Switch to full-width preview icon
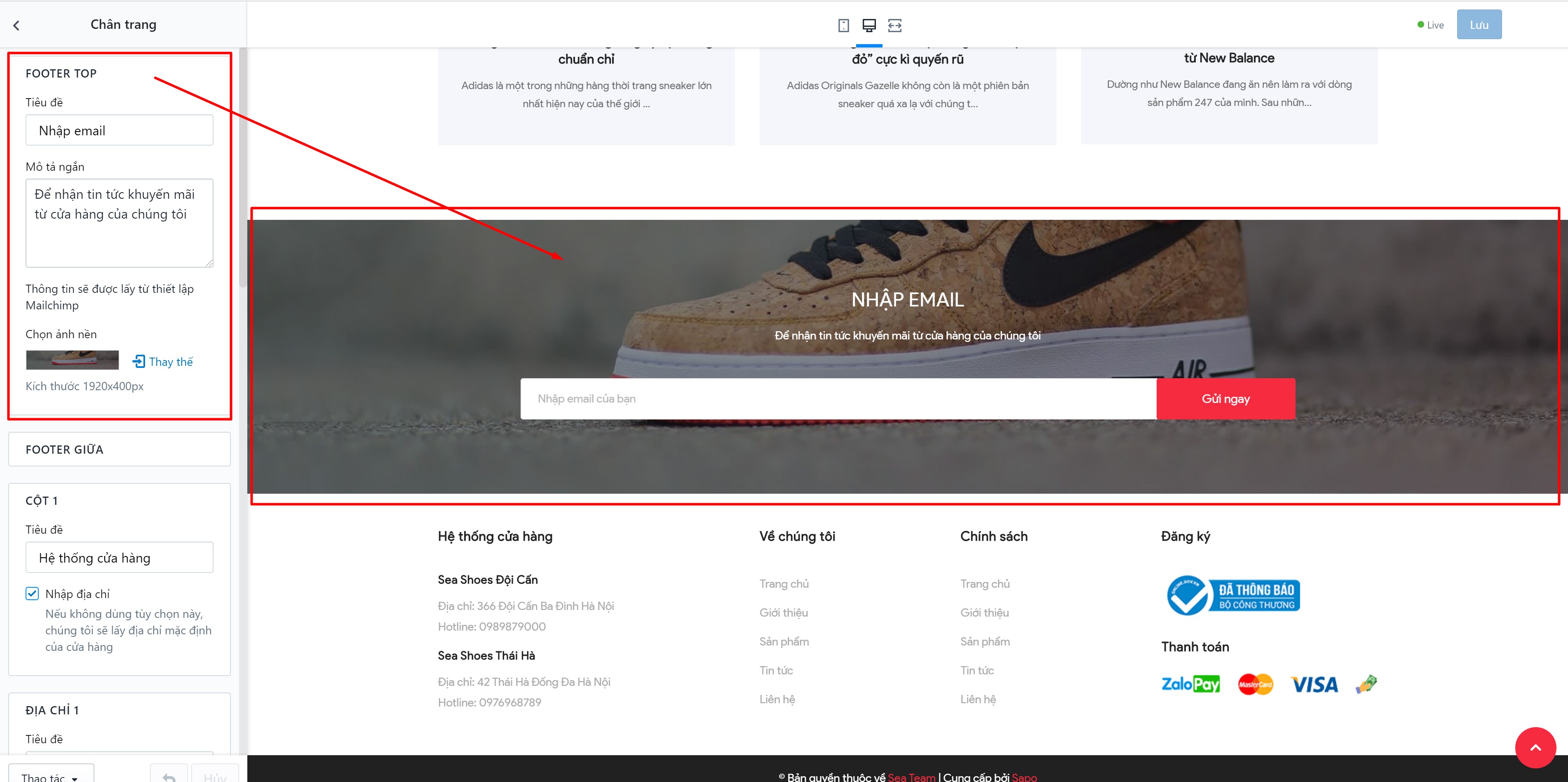This screenshot has width=1568, height=782. tap(895, 25)
